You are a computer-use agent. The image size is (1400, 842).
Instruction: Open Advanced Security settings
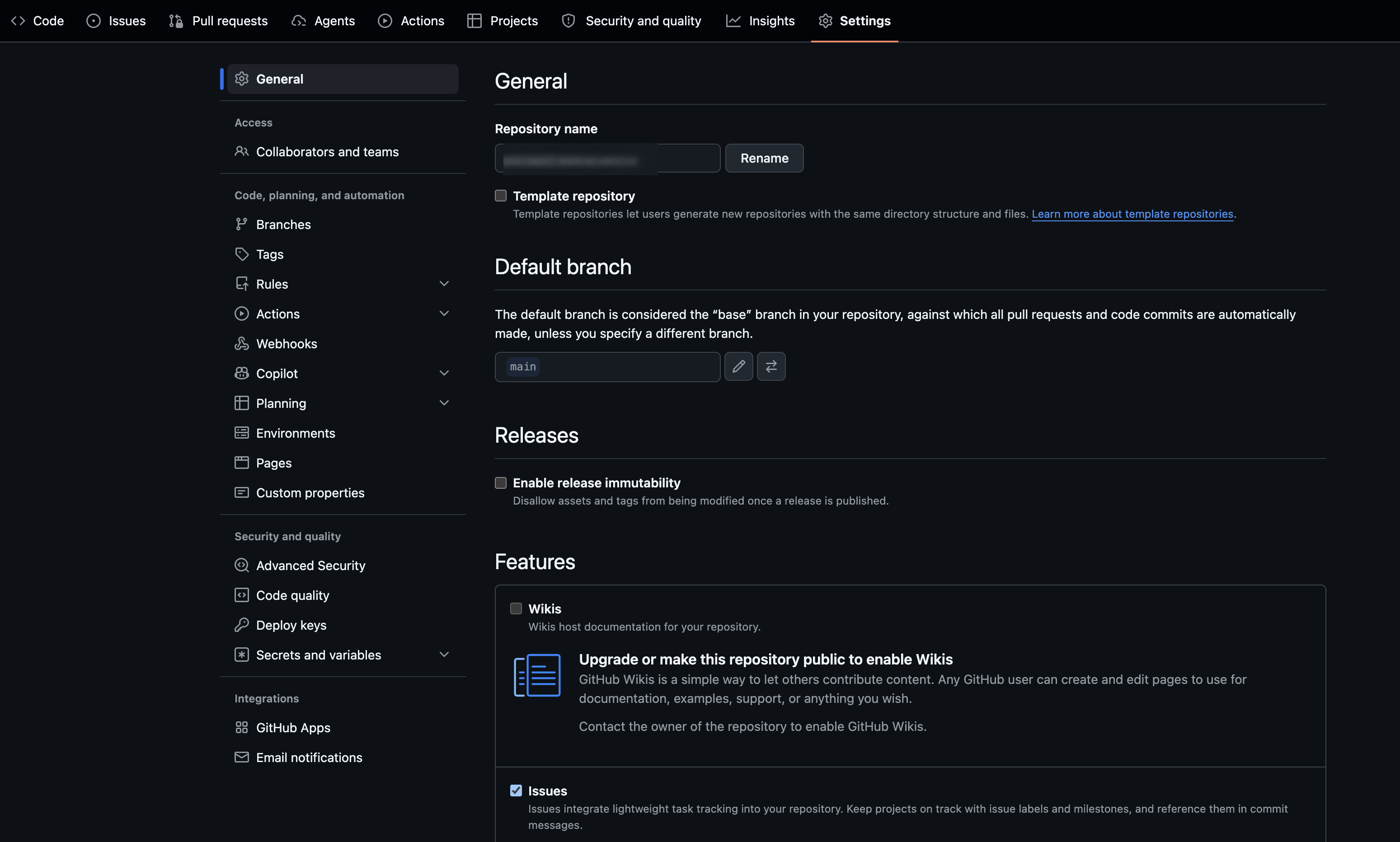(343, 565)
